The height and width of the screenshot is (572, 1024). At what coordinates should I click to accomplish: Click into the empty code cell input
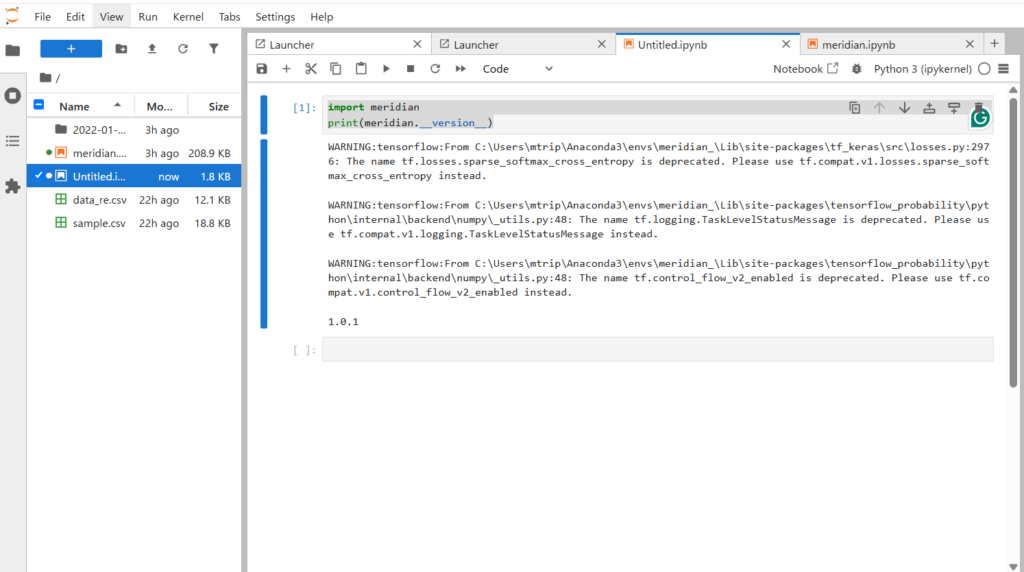click(x=658, y=349)
